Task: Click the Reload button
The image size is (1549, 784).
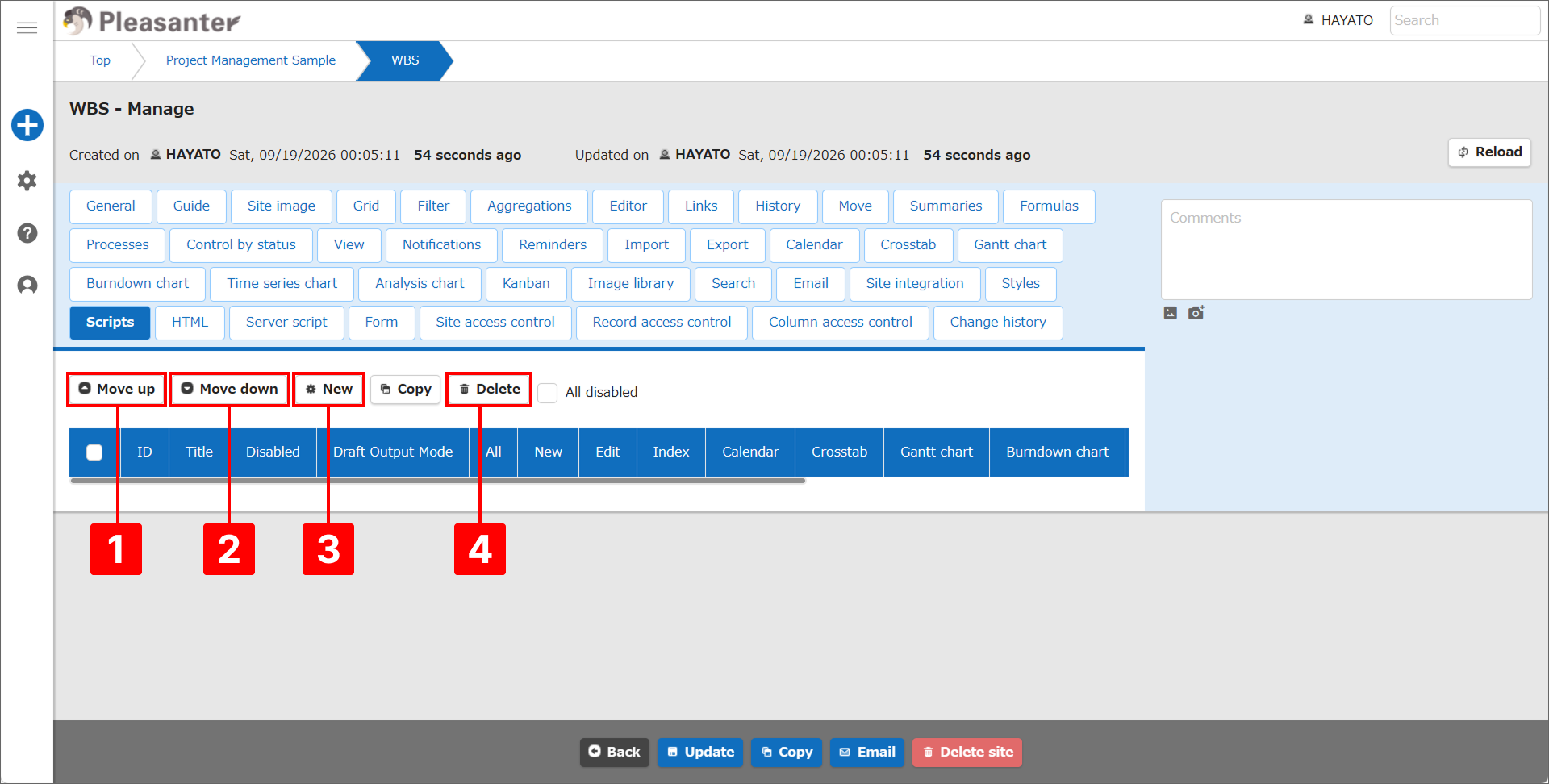Action: (x=1489, y=152)
